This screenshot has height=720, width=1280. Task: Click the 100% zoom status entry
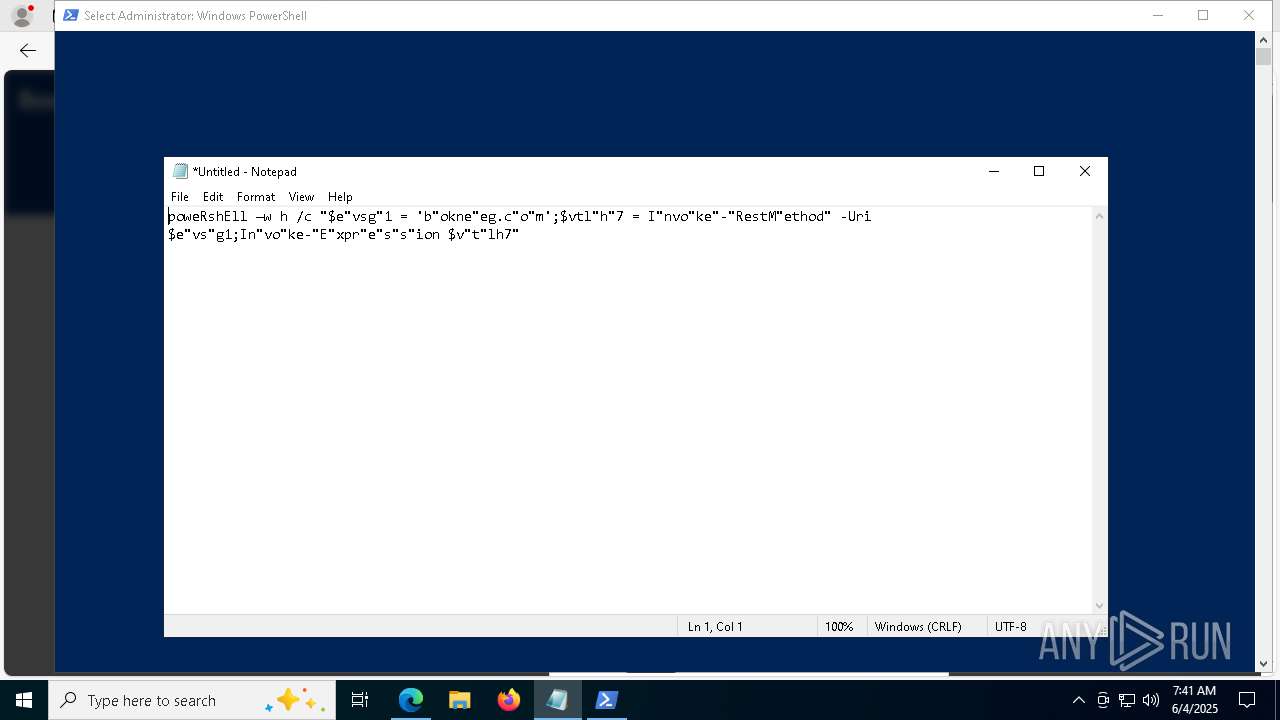(x=839, y=627)
